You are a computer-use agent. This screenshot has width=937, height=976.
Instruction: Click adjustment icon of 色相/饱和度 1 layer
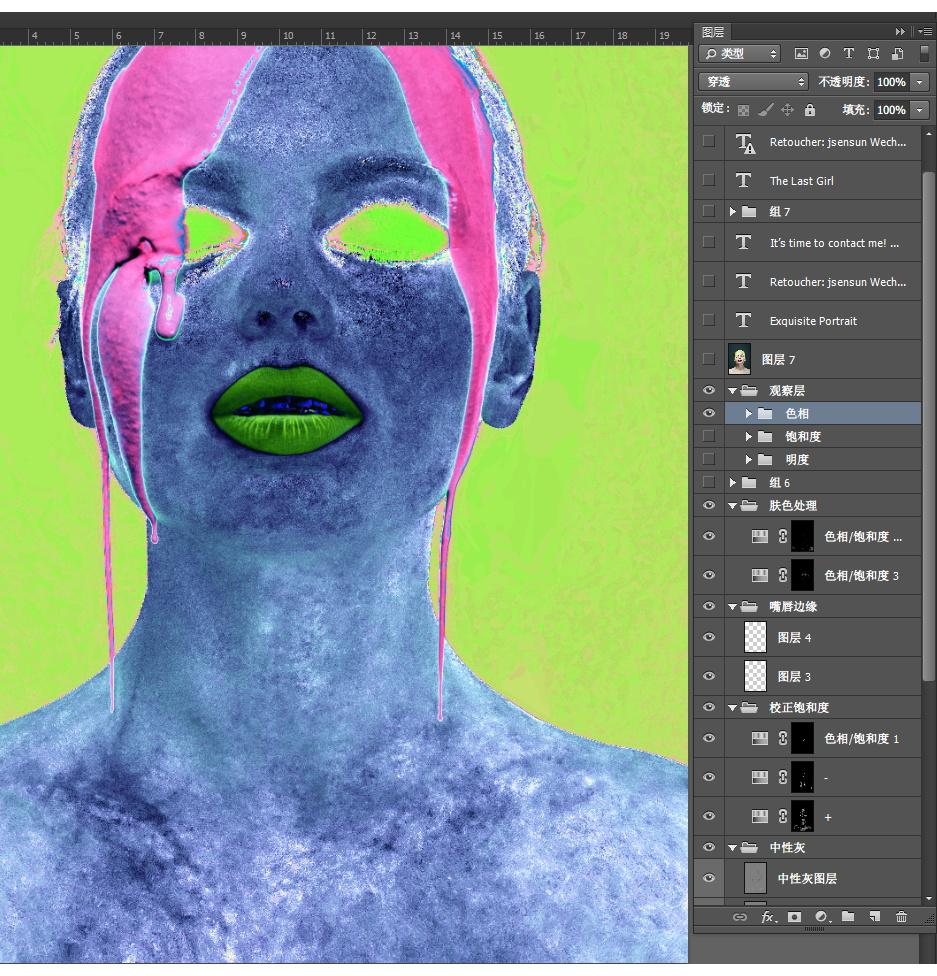point(760,738)
